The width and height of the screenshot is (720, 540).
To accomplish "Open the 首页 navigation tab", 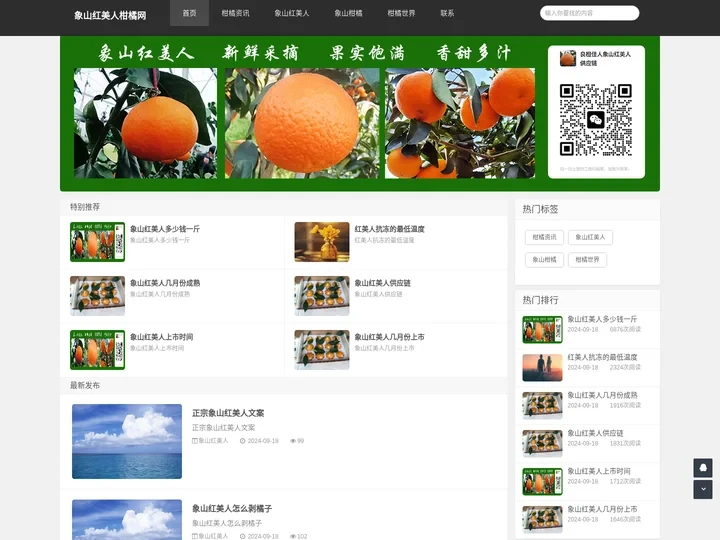I will coord(189,13).
